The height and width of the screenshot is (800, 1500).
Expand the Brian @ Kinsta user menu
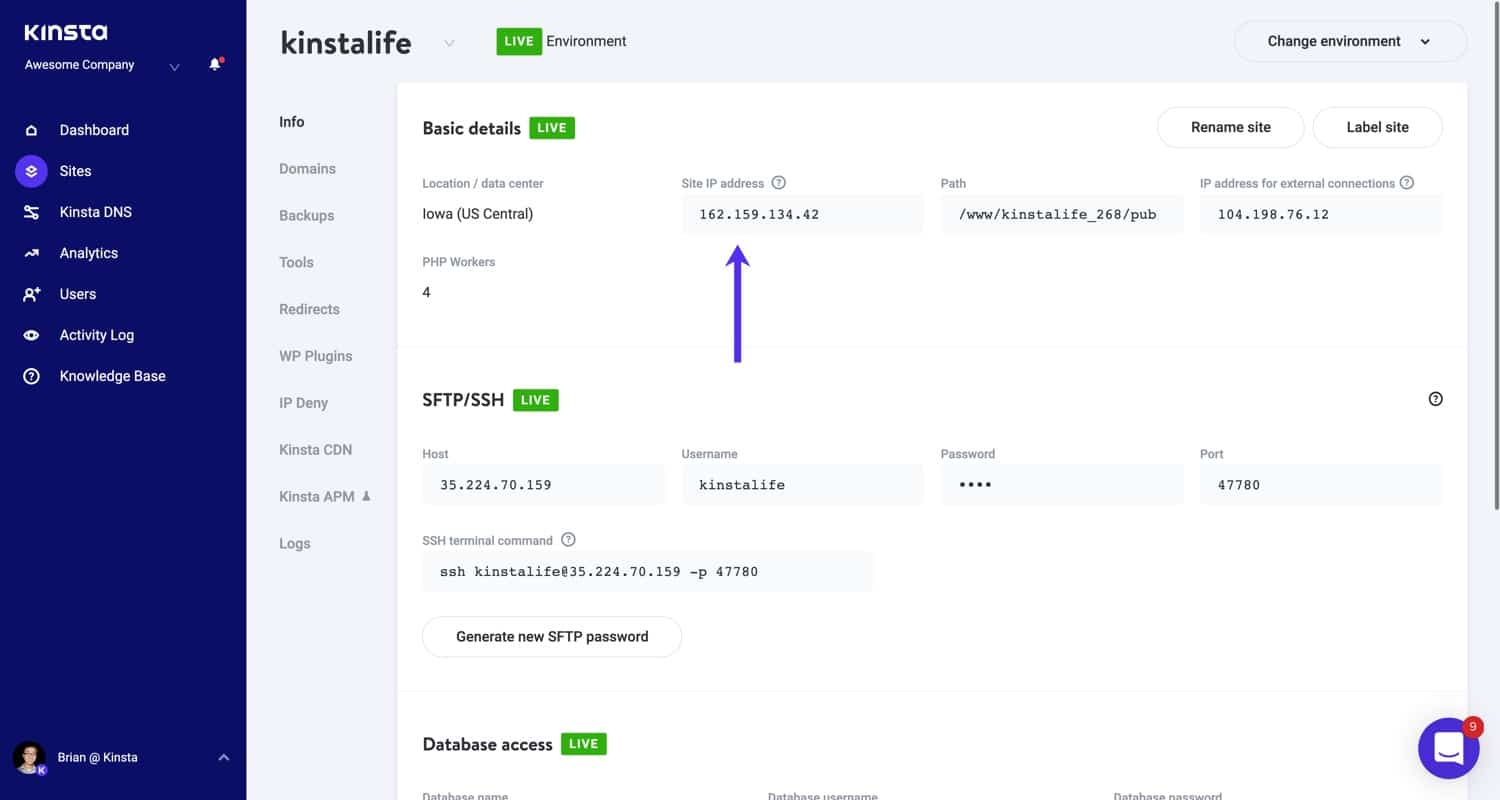pyautogui.click(x=224, y=758)
